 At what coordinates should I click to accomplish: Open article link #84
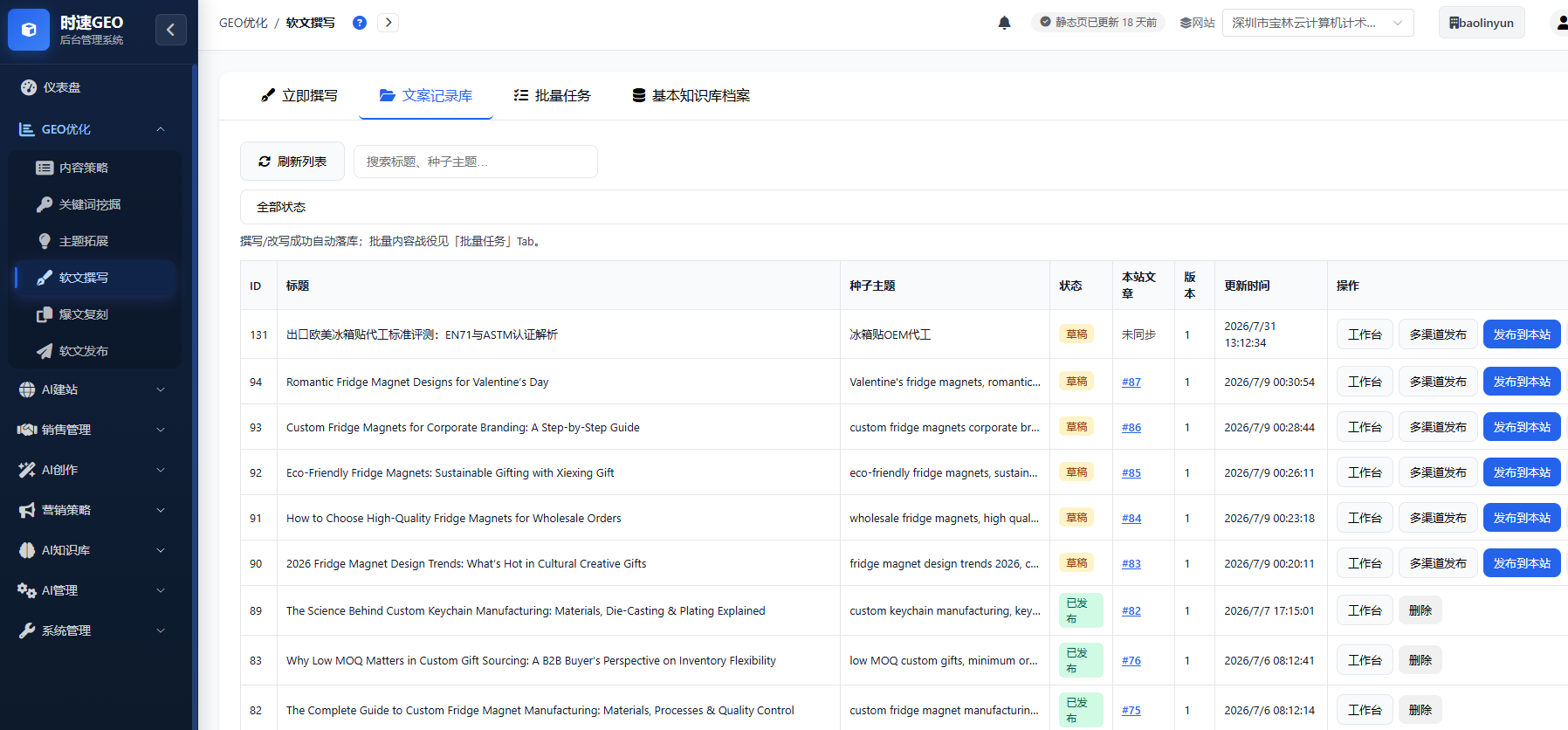pos(1131,518)
